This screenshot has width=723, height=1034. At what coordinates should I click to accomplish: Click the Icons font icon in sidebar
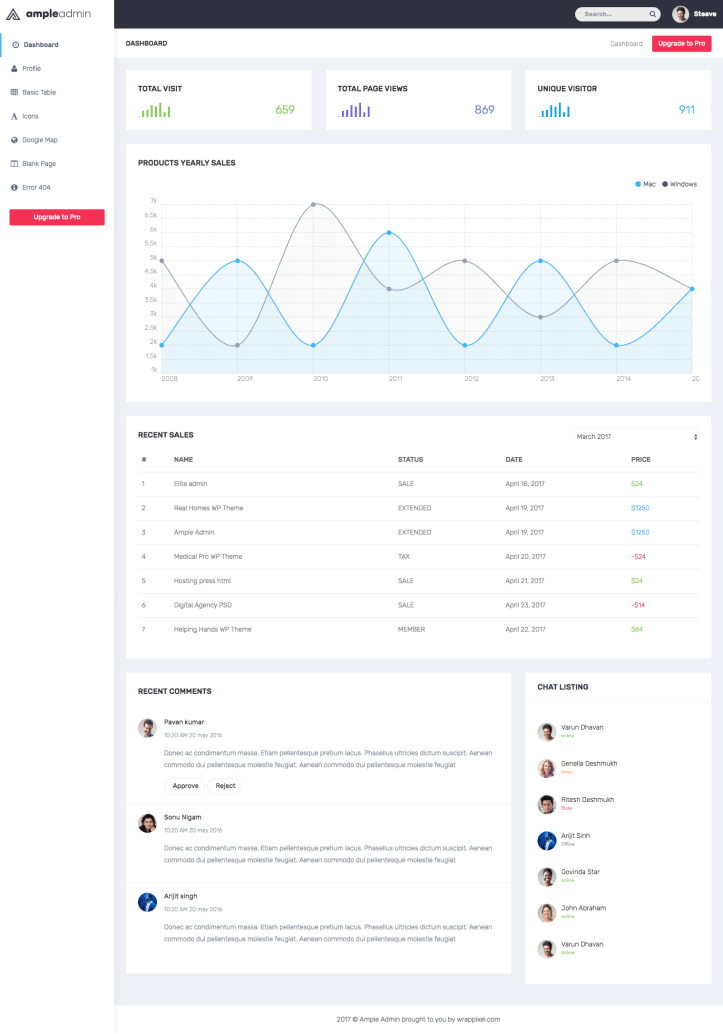14,116
